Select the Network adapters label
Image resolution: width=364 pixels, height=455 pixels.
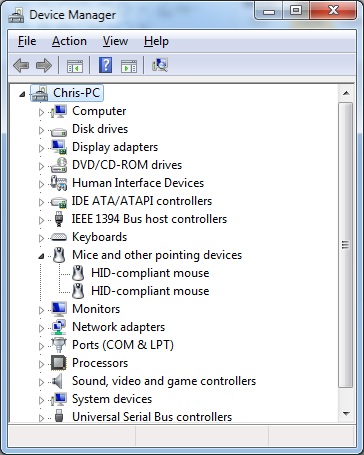click(118, 327)
